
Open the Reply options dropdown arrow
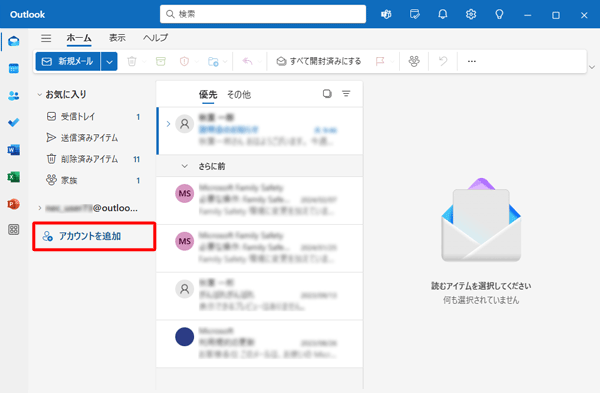(259, 62)
